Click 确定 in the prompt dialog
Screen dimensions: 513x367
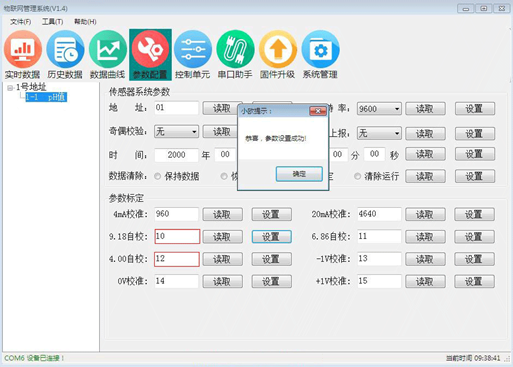pyautogui.click(x=299, y=174)
